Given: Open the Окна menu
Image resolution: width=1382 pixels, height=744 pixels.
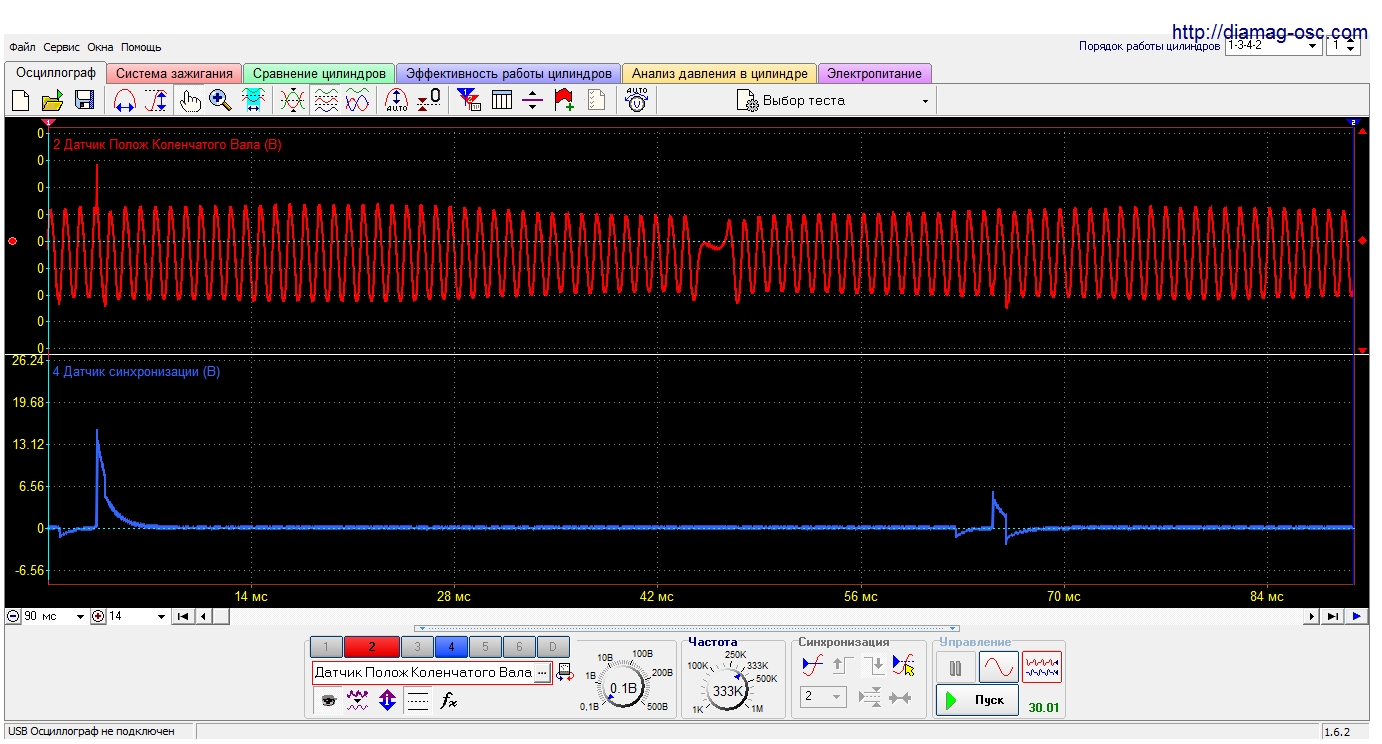Looking at the screenshot, I should [x=100, y=47].
